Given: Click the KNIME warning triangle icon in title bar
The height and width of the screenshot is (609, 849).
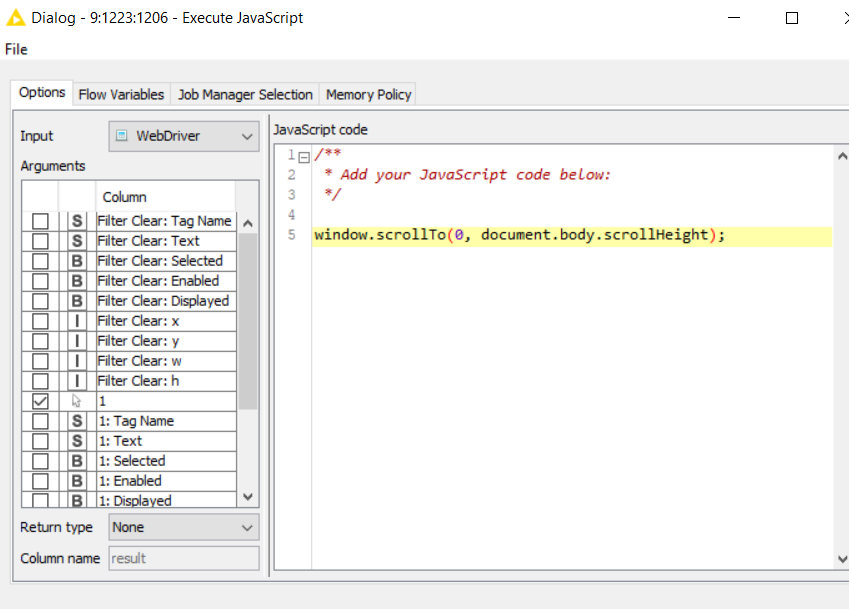Looking at the screenshot, I should pos(15,17).
